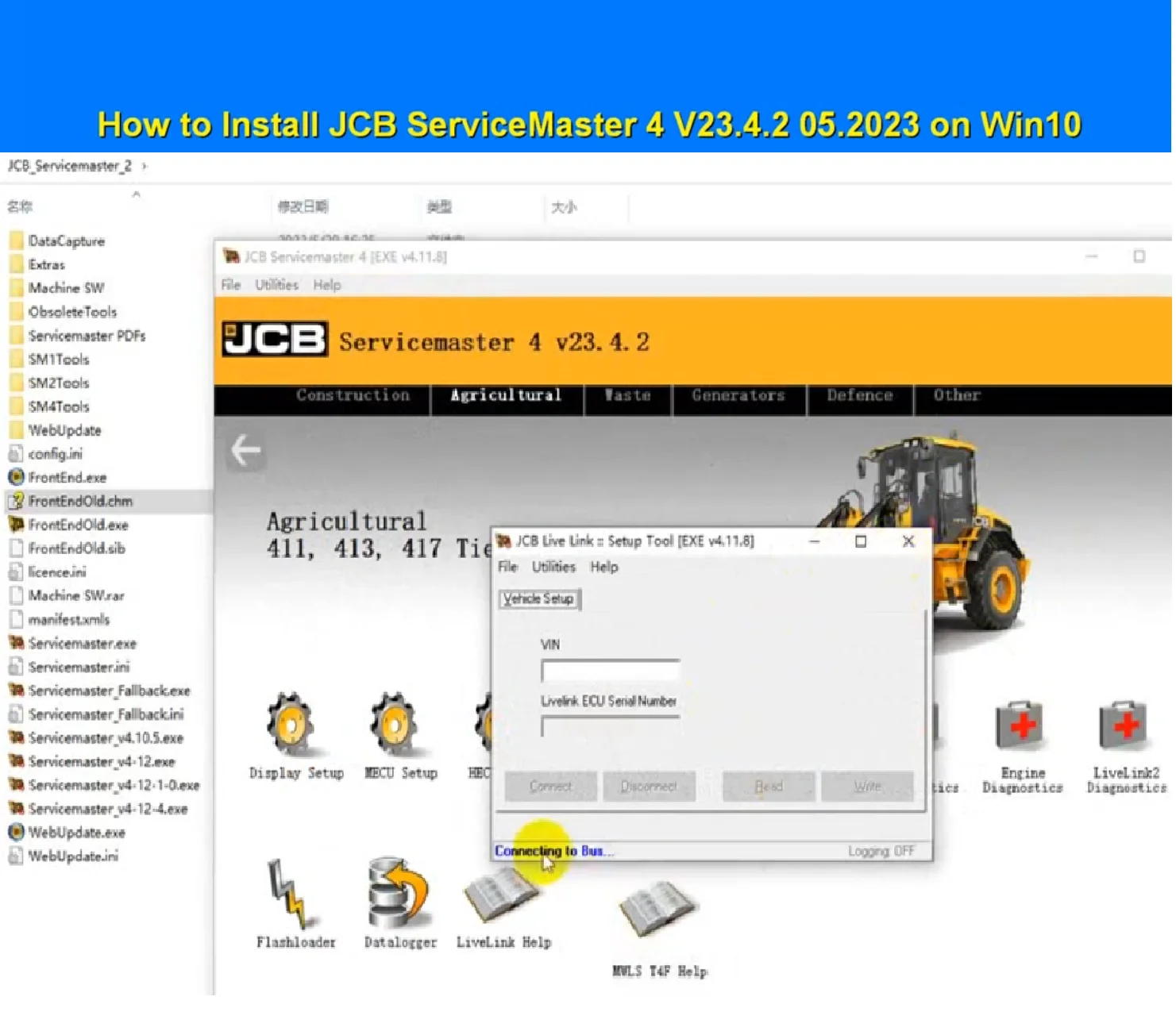Sort by the date modified column header
This screenshot has height=1012, width=1176.
click(x=303, y=208)
